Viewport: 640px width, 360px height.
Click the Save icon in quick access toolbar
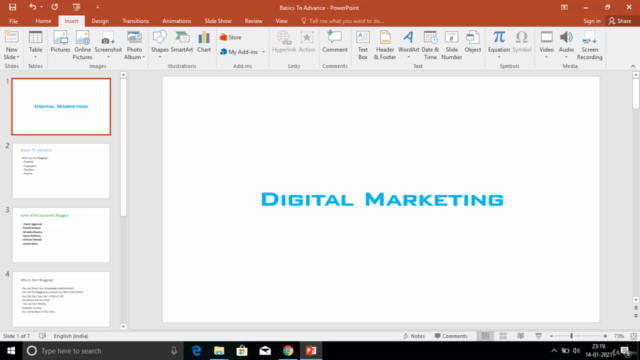point(13,7)
